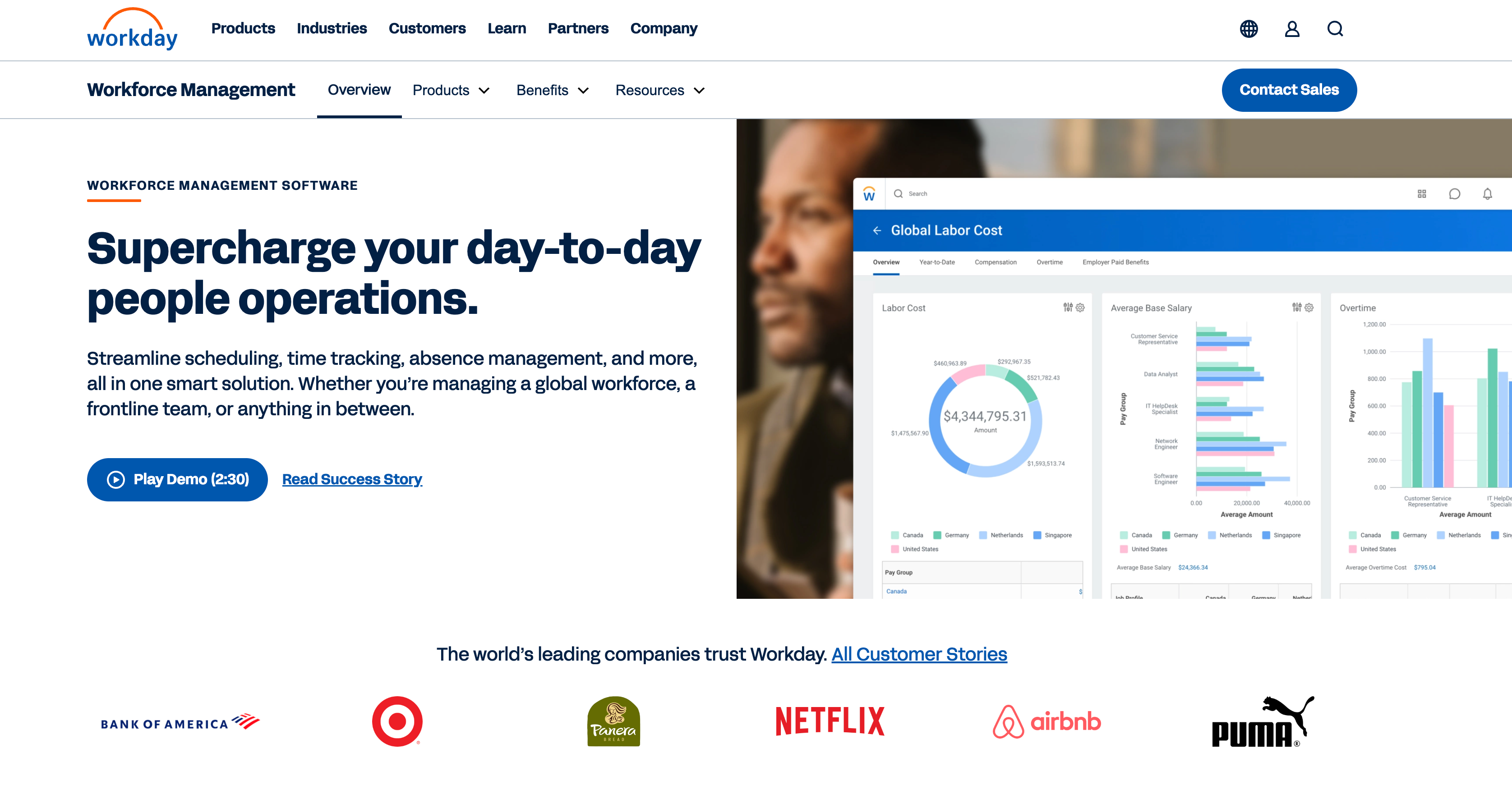This screenshot has height=790, width=1512.
Task: Open Industries in the main menu
Action: pos(332,28)
